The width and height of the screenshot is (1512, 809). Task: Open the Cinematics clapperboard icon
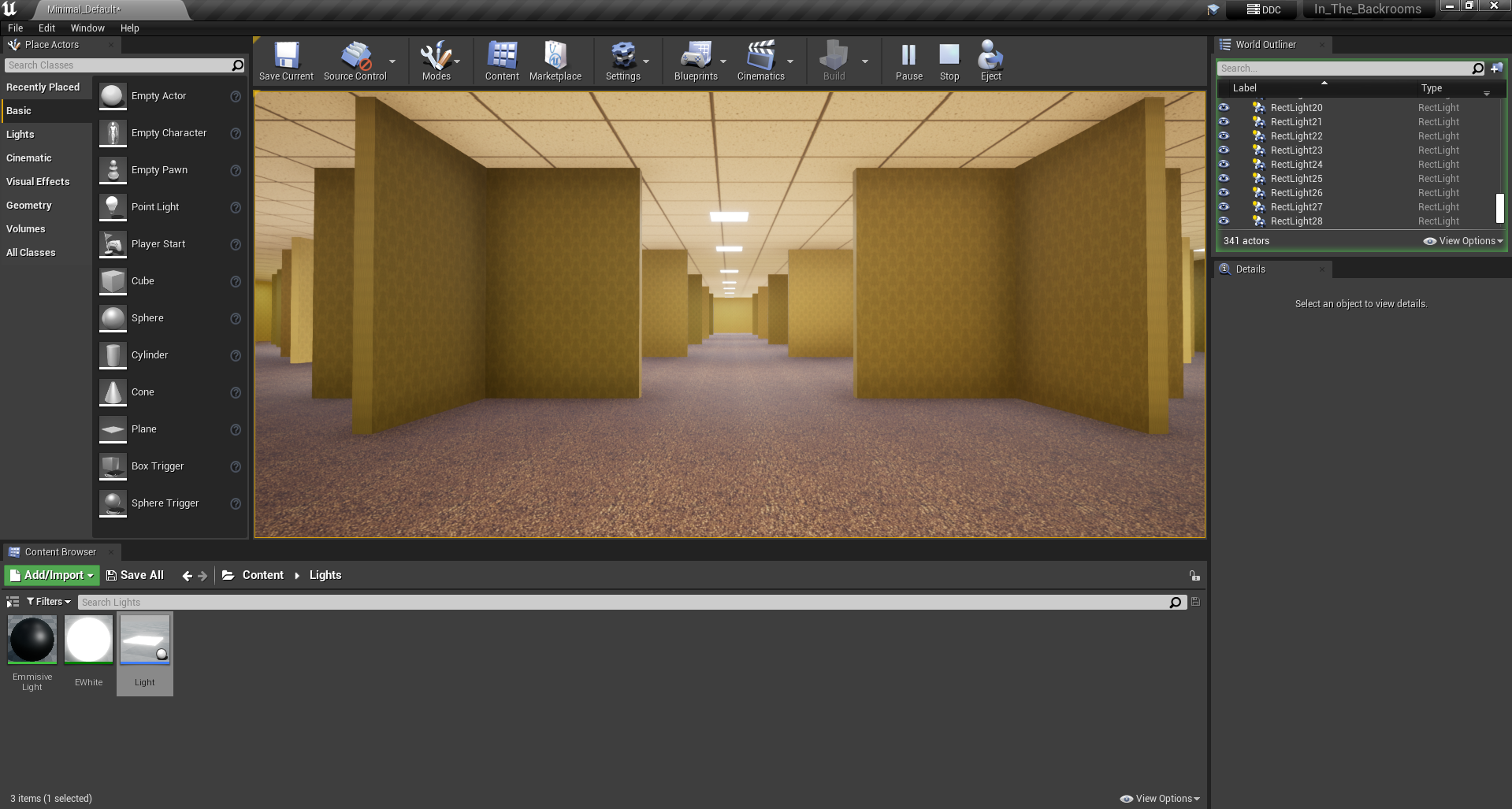(x=760, y=61)
